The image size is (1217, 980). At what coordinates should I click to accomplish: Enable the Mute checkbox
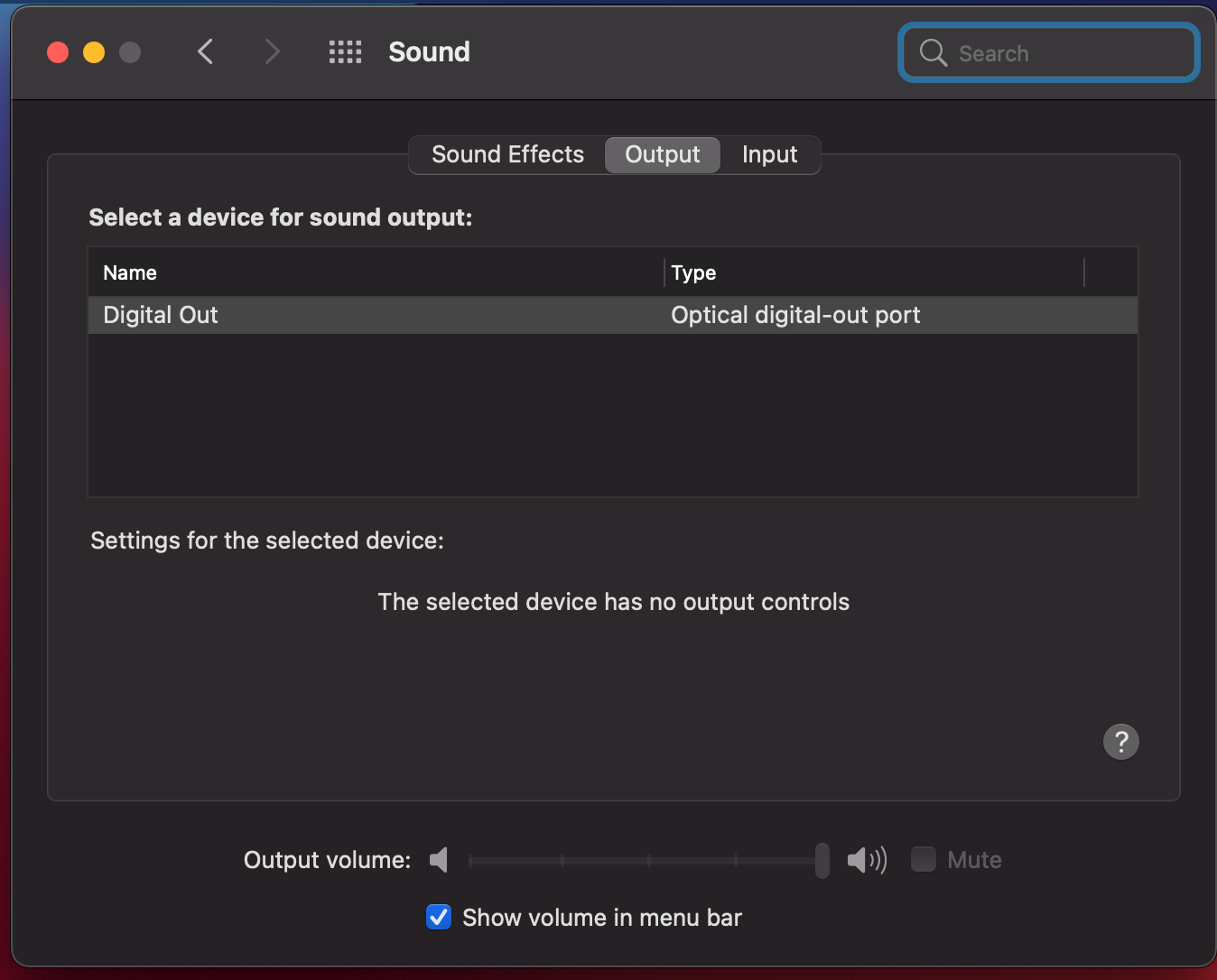[x=924, y=859]
